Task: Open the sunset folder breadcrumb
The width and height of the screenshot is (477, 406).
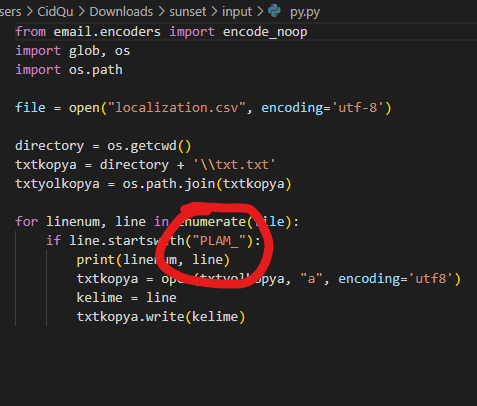Action: 188,12
